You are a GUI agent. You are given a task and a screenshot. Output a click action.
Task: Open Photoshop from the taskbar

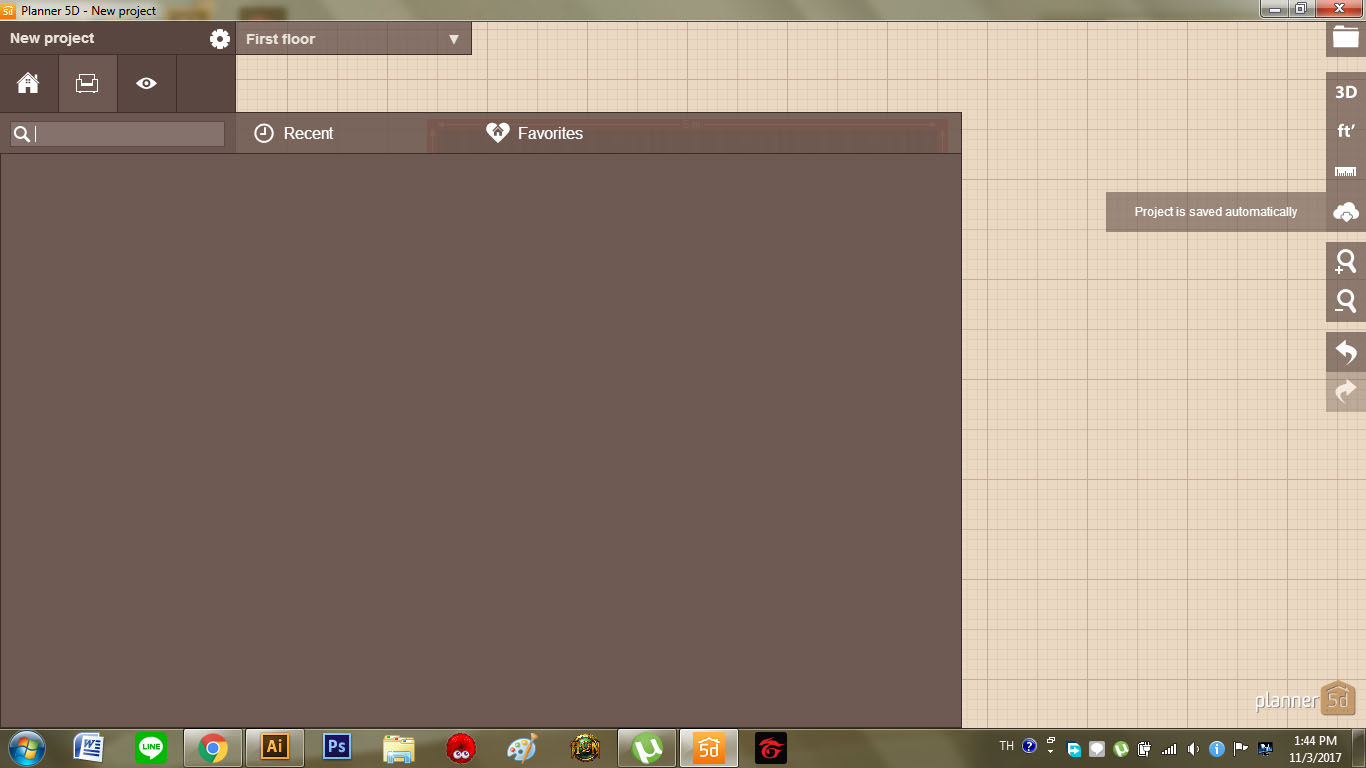[337, 748]
